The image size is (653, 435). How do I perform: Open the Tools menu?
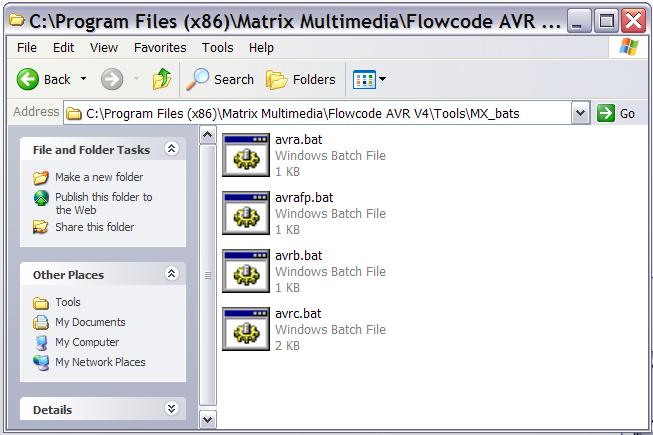click(x=217, y=48)
